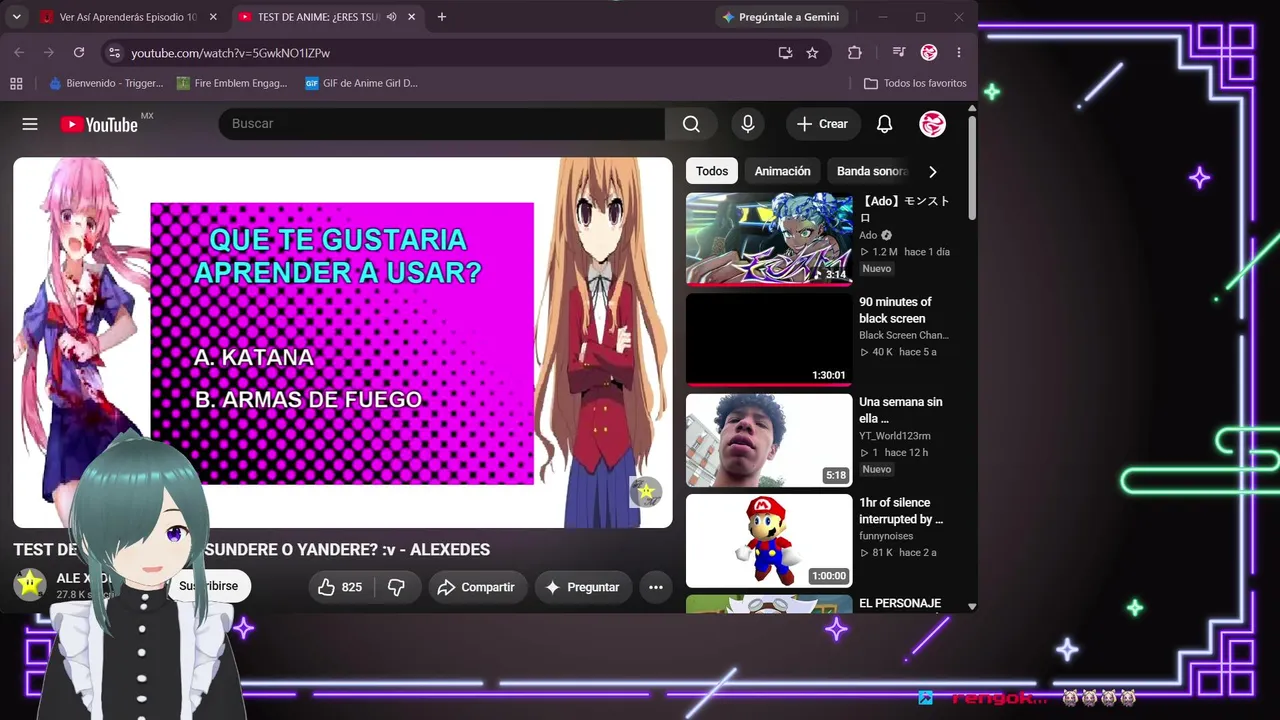
Task: Reload the YouTube page
Action: pos(79,53)
